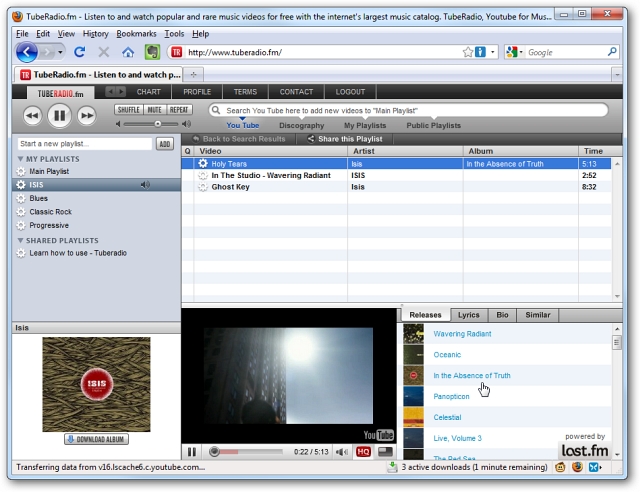This screenshot has height=492, width=640.
Task: Turn on HQ video quality
Action: [x=363, y=452]
